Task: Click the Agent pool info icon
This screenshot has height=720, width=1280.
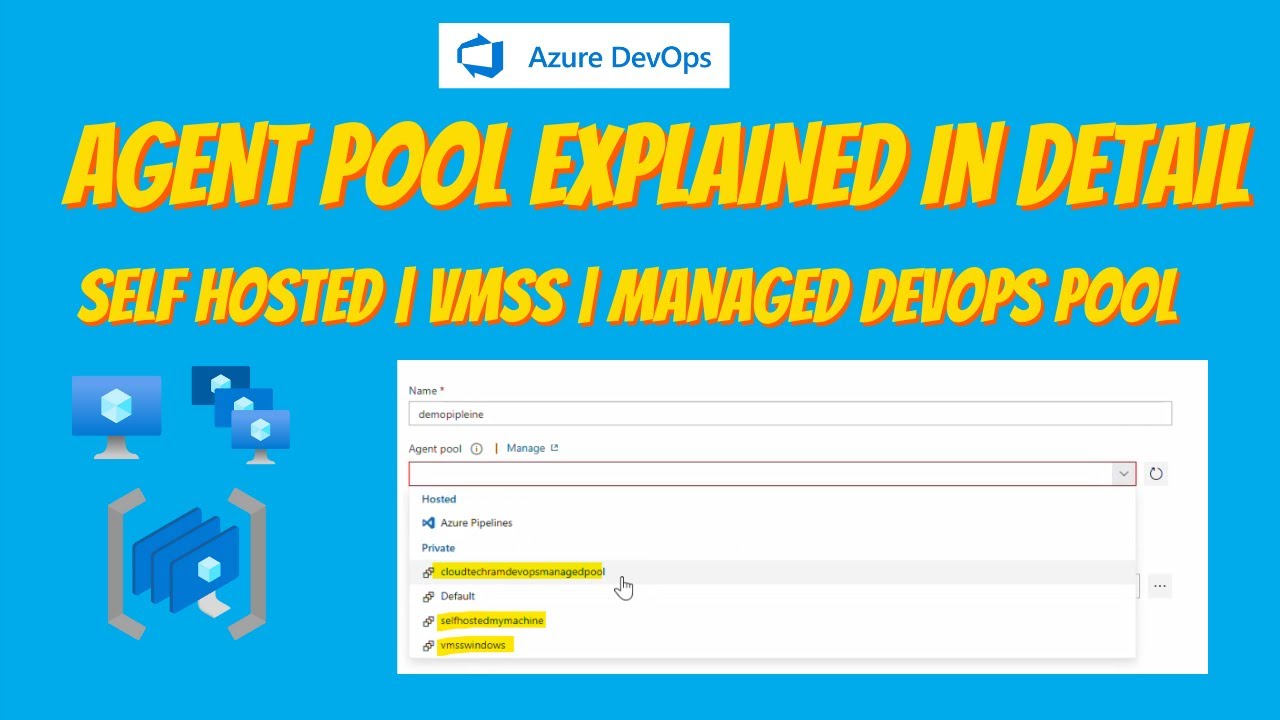Action: (476, 449)
